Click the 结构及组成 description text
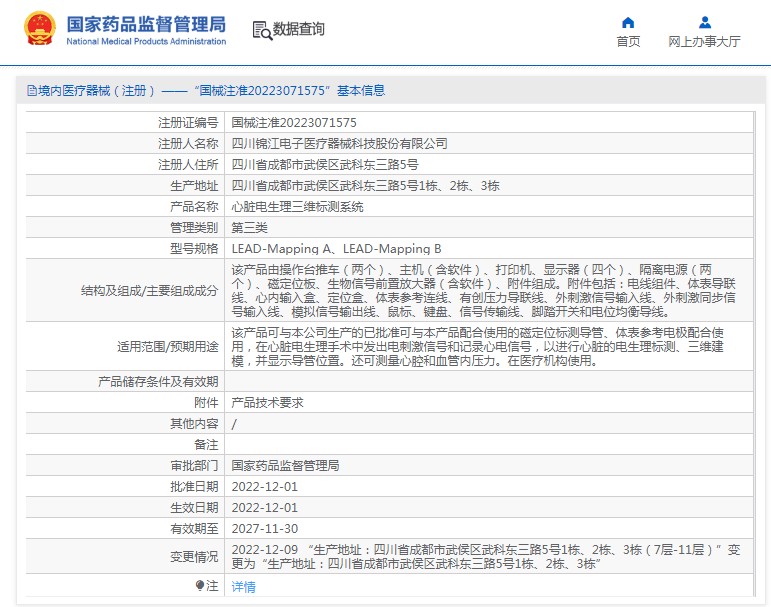Screen dimensions: 771x607 [483, 290]
